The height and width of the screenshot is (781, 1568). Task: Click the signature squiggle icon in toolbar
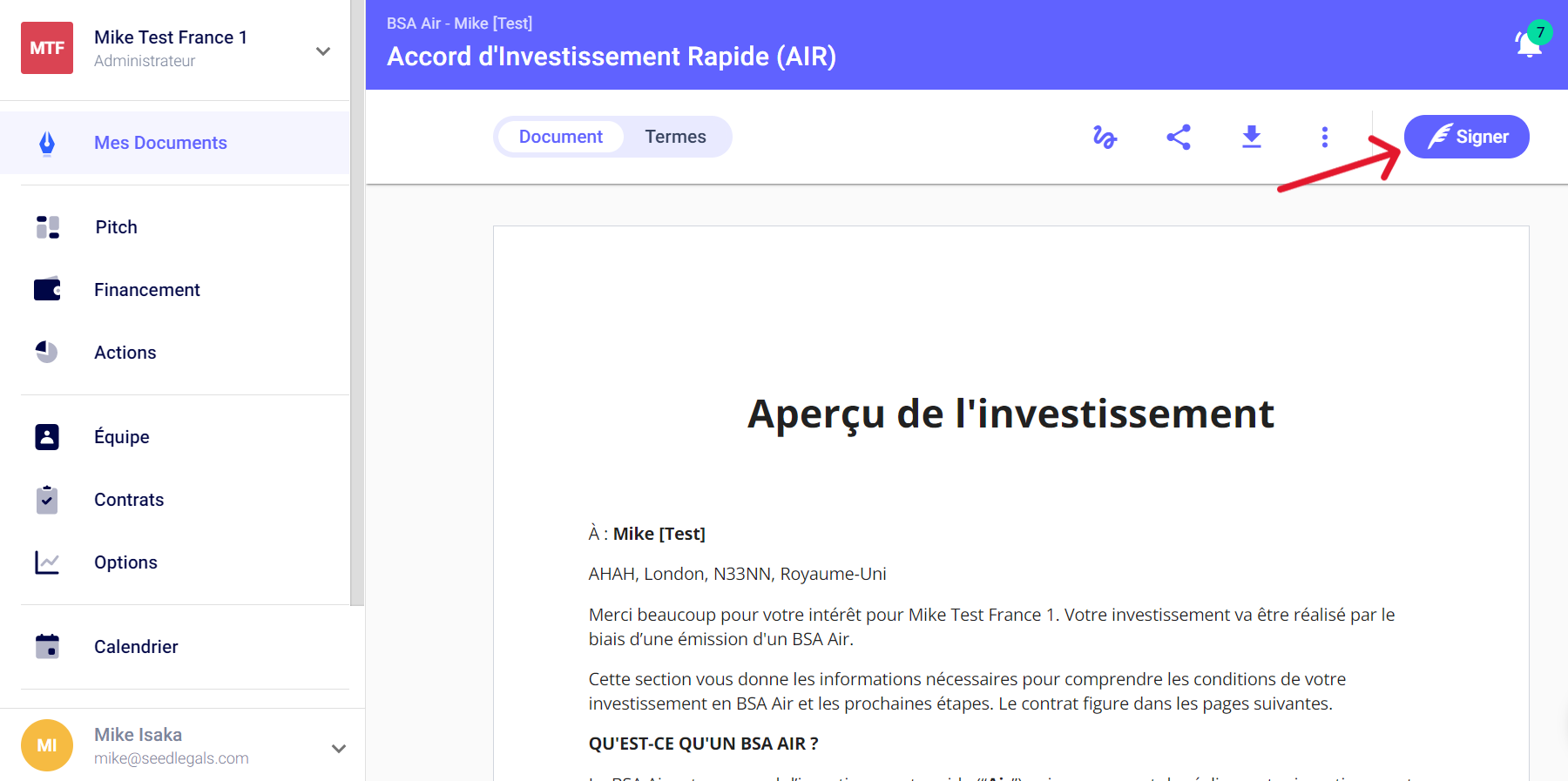tap(1105, 137)
